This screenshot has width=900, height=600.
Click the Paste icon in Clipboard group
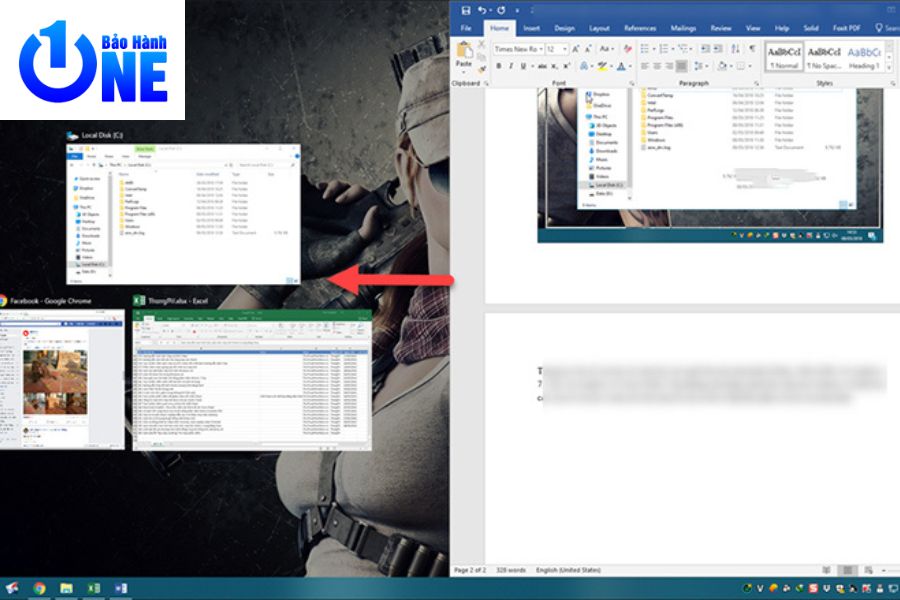coord(463,52)
